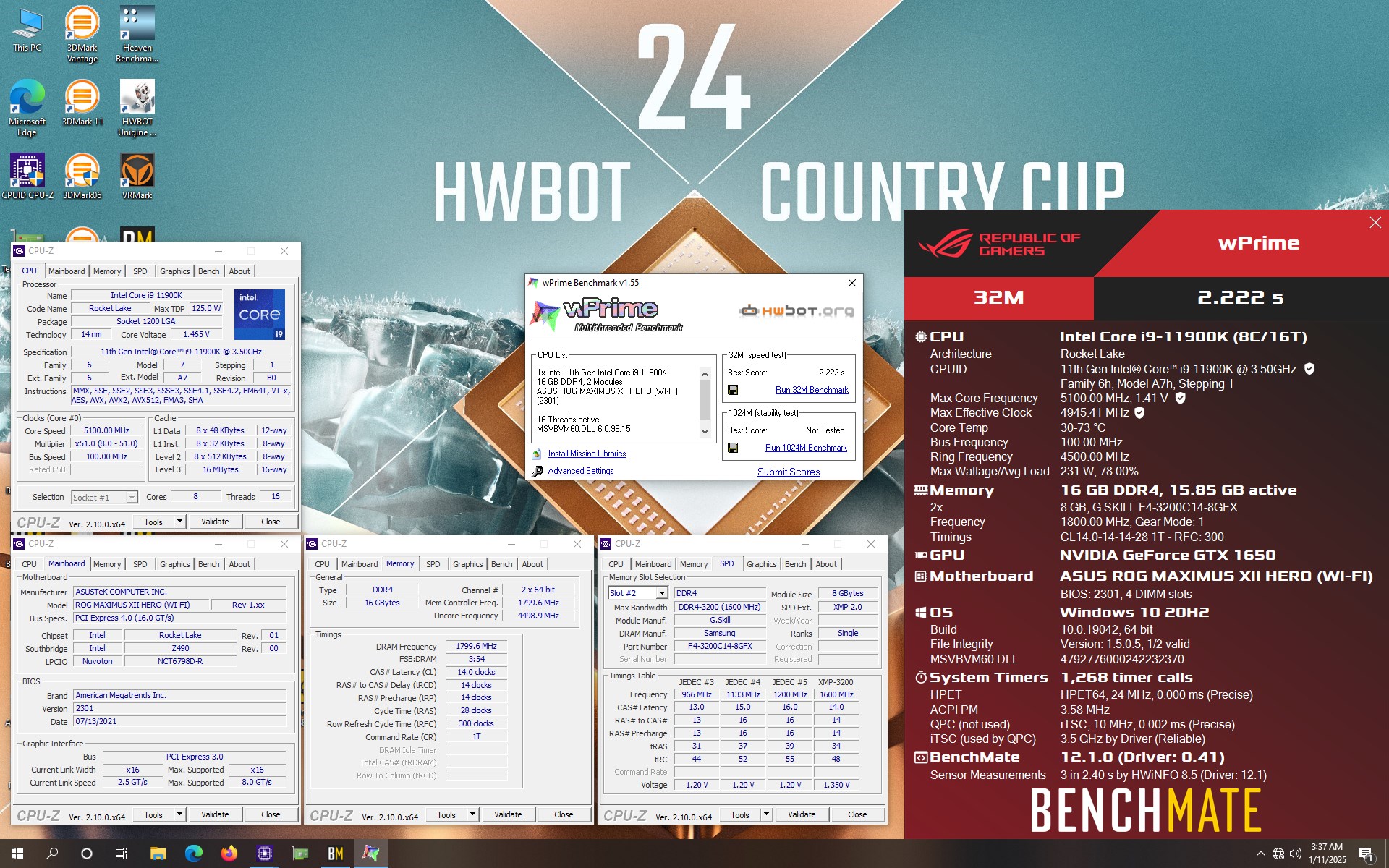The width and height of the screenshot is (1389, 868).
Task: Open 3DMark 11 desktop shortcut
Action: click(x=82, y=103)
